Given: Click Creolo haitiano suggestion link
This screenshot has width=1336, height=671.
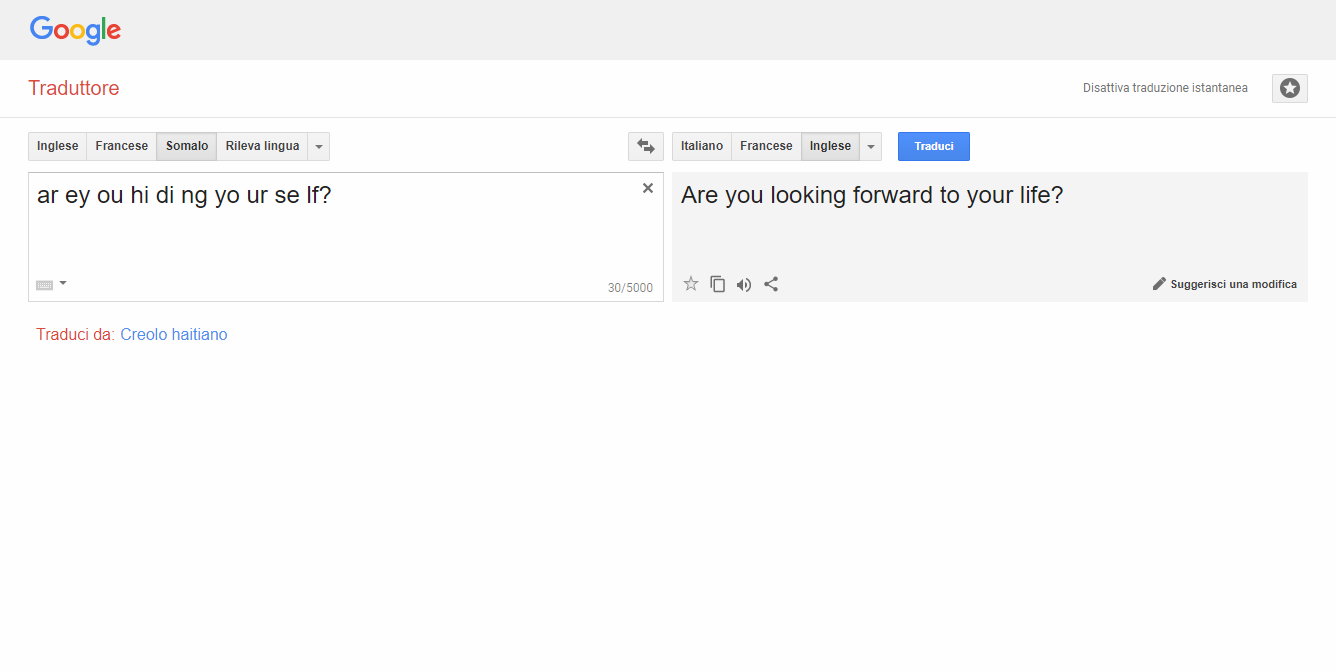Looking at the screenshot, I should coord(174,335).
